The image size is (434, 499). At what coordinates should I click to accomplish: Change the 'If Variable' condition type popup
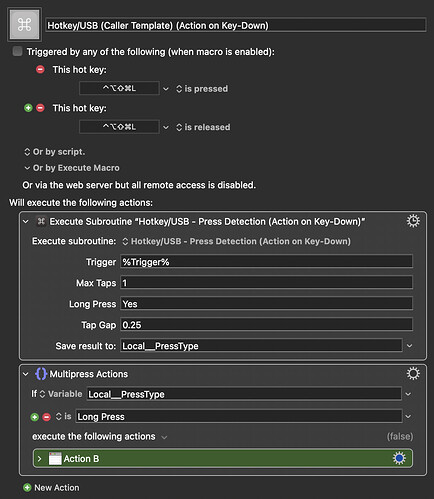click(61, 394)
